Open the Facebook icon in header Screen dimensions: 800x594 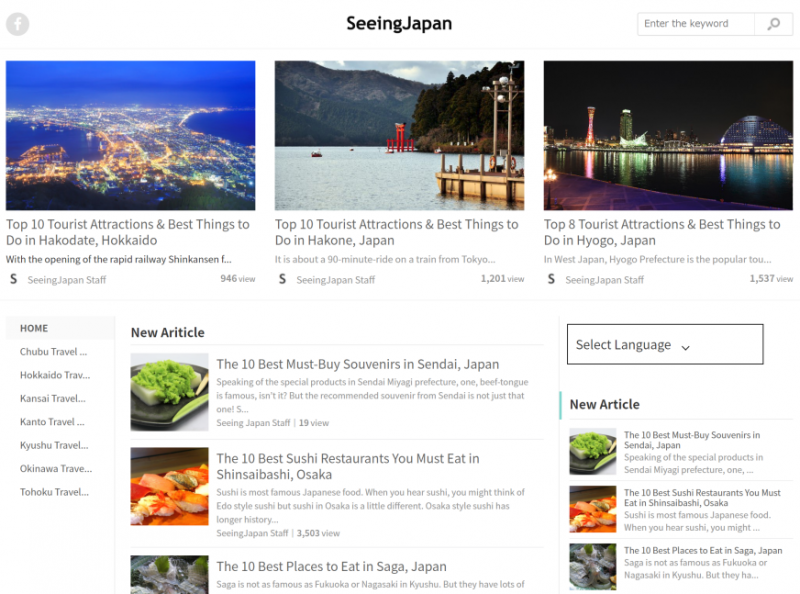click(x=17, y=24)
